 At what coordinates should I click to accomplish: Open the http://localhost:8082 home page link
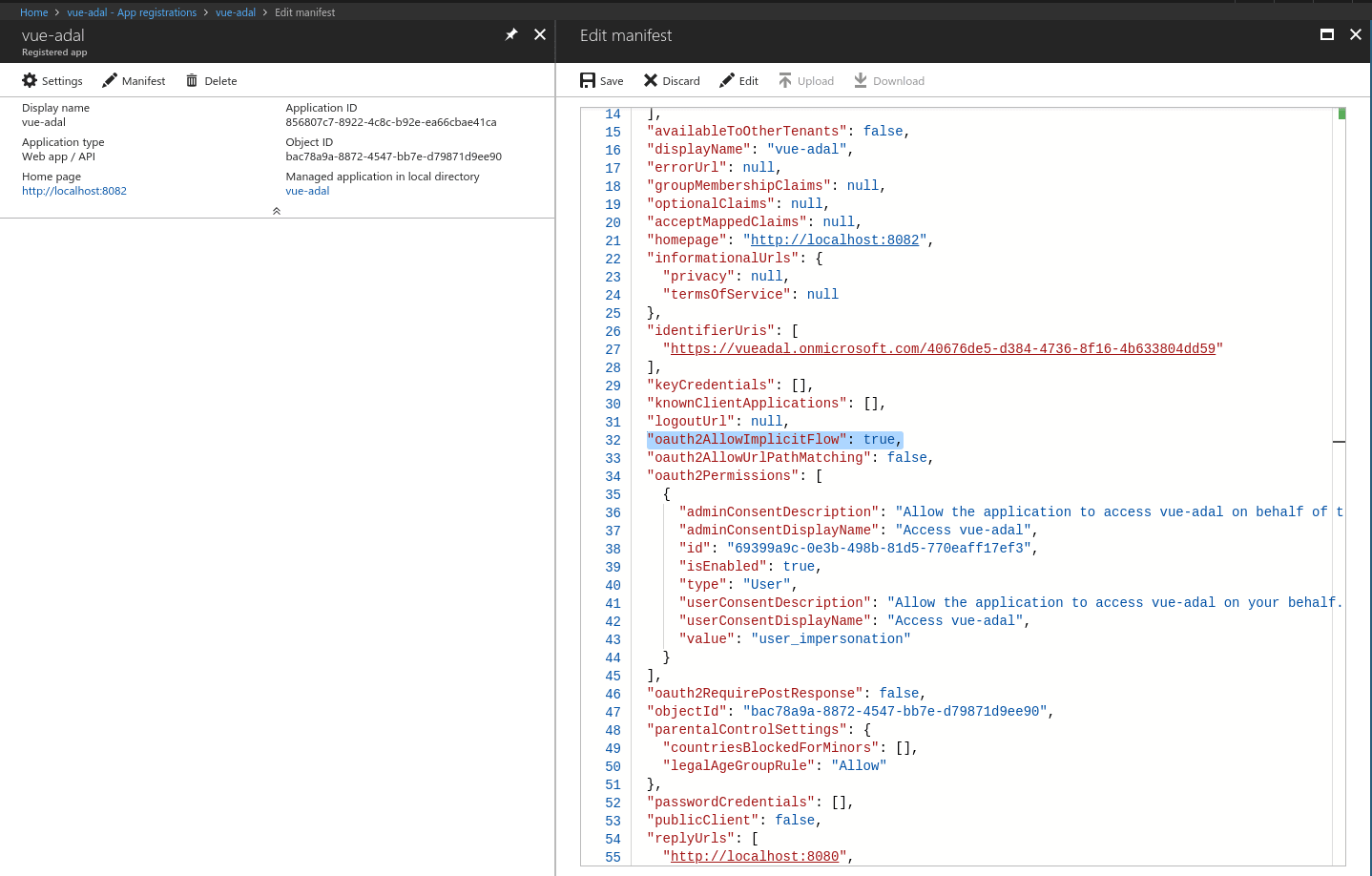(x=74, y=191)
